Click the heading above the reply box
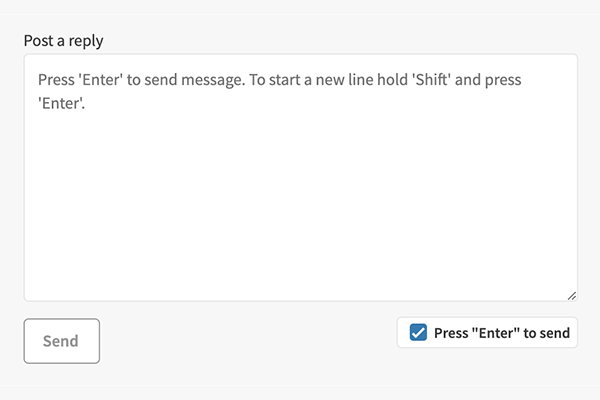600x400 pixels. [x=64, y=41]
